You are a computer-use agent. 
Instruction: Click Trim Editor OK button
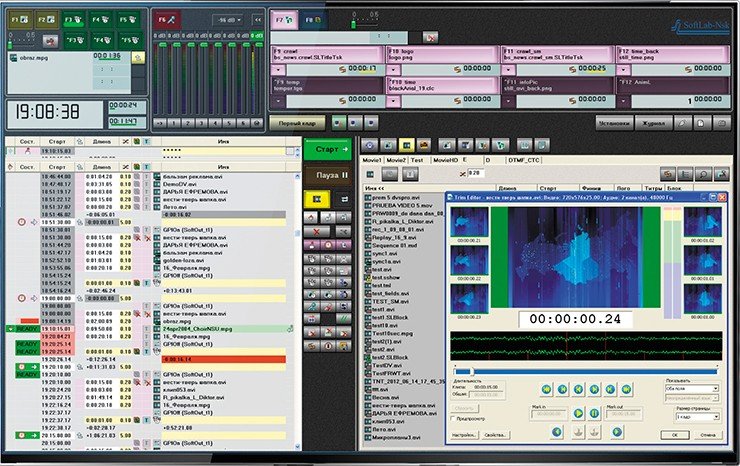click(x=675, y=434)
